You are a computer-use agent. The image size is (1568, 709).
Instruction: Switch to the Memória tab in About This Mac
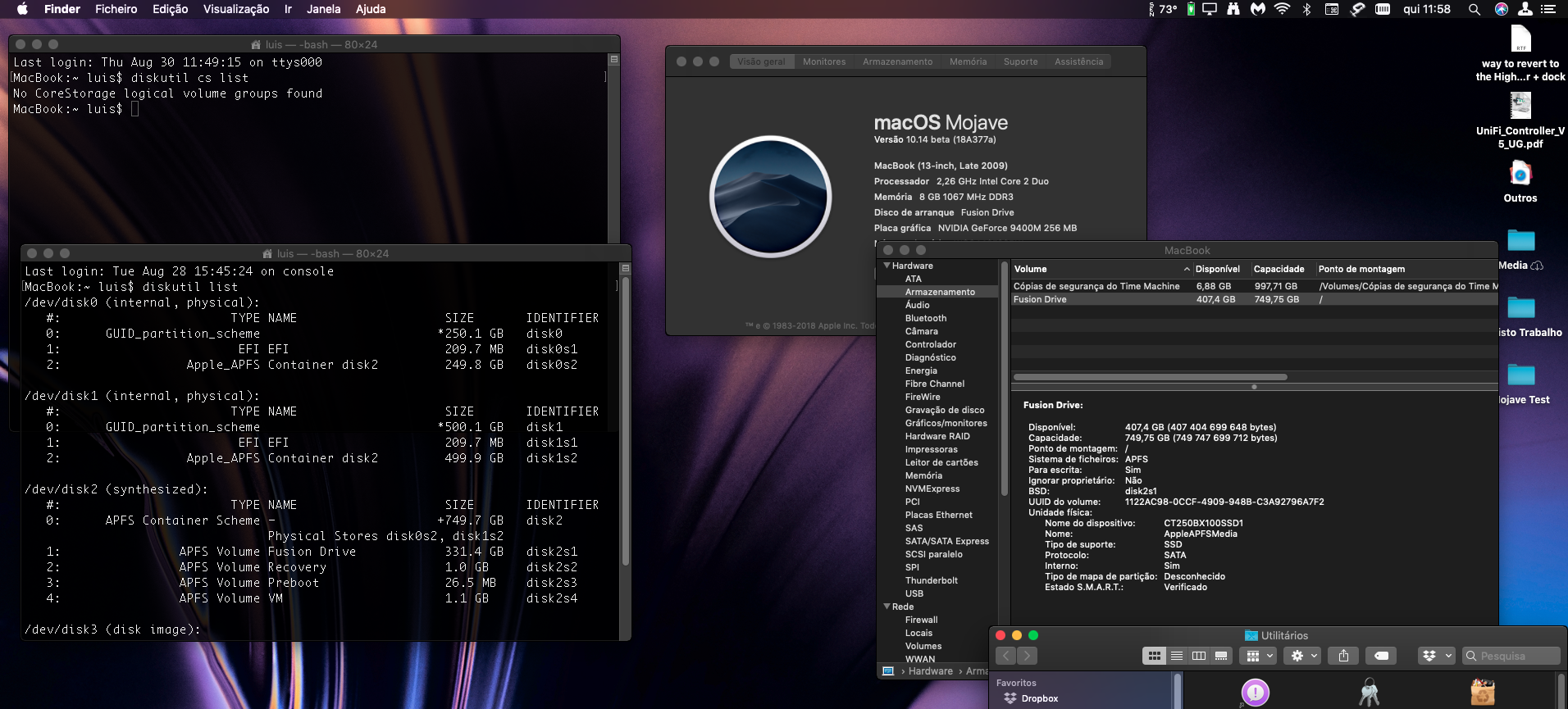tap(968, 61)
